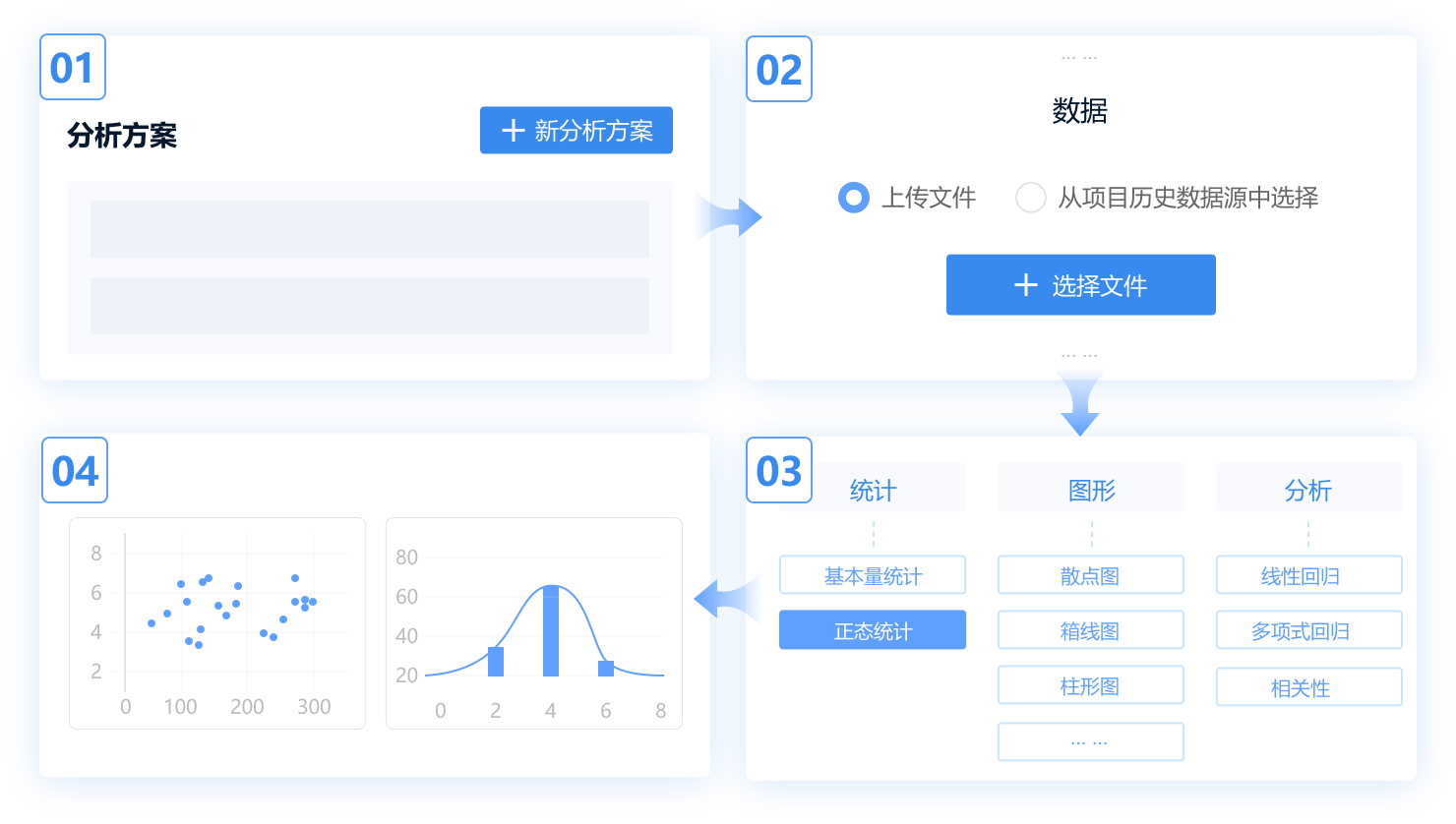Select the 从项目历史数据源中选择 radio option
Image resolution: width=1456 pixels, height=824 pixels.
click(x=1030, y=198)
